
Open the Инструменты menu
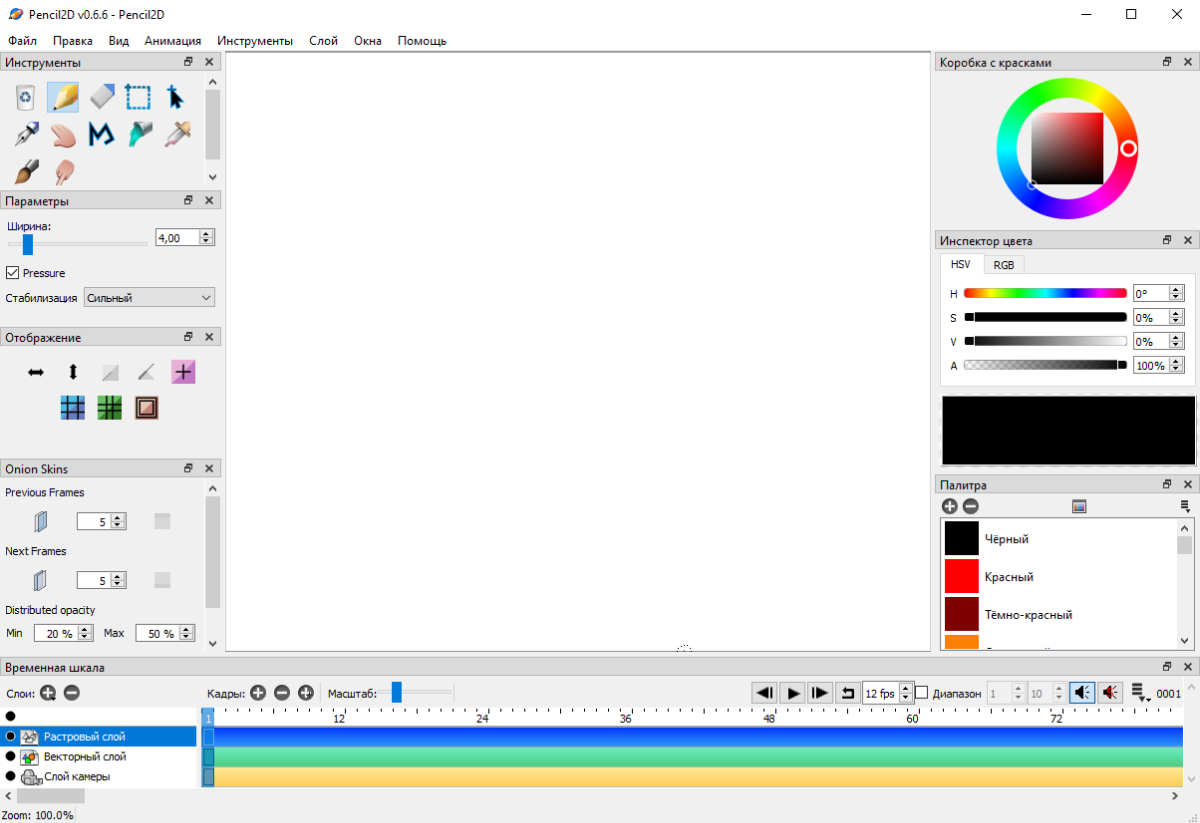click(x=255, y=41)
